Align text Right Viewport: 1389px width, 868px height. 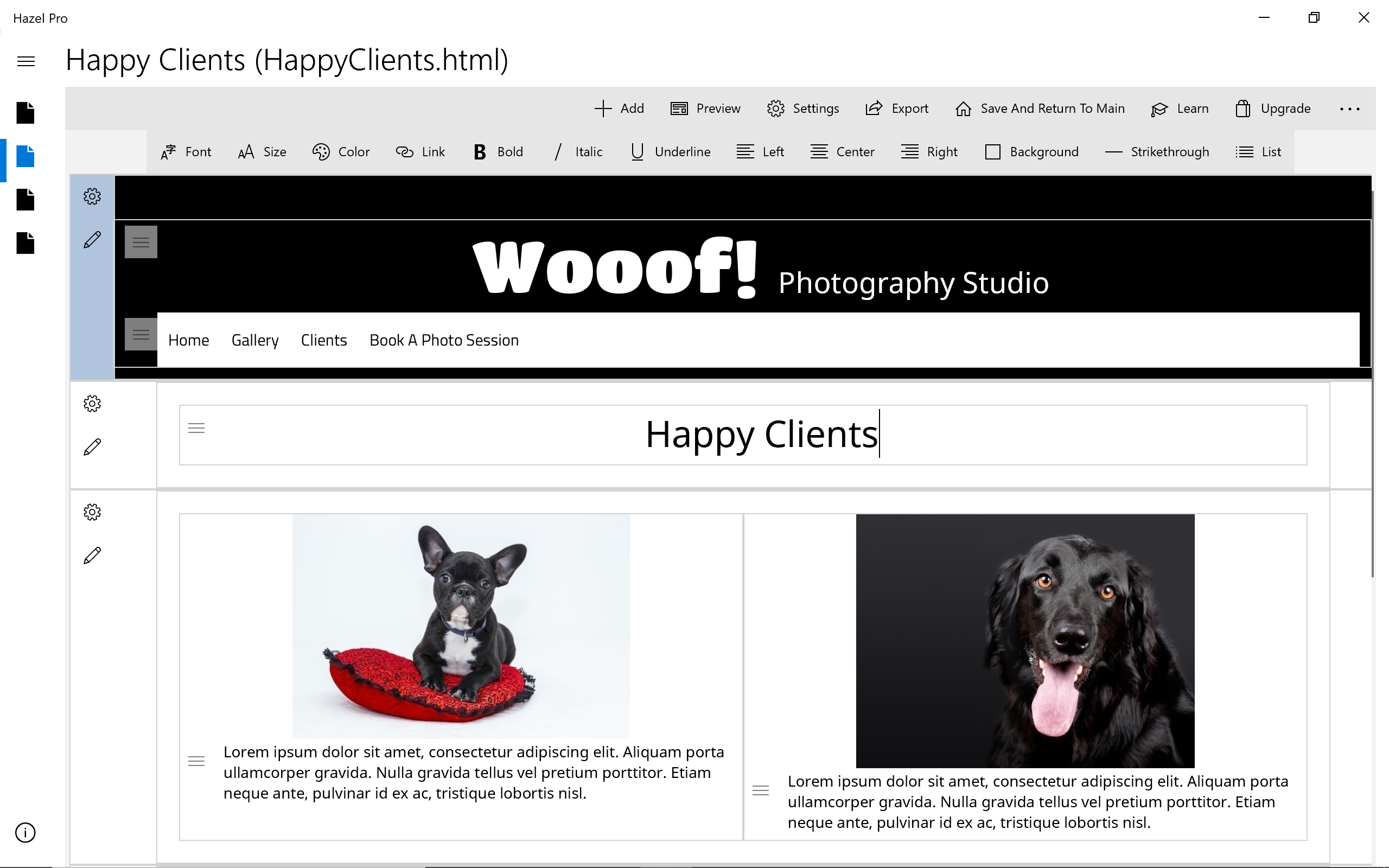coord(929,151)
